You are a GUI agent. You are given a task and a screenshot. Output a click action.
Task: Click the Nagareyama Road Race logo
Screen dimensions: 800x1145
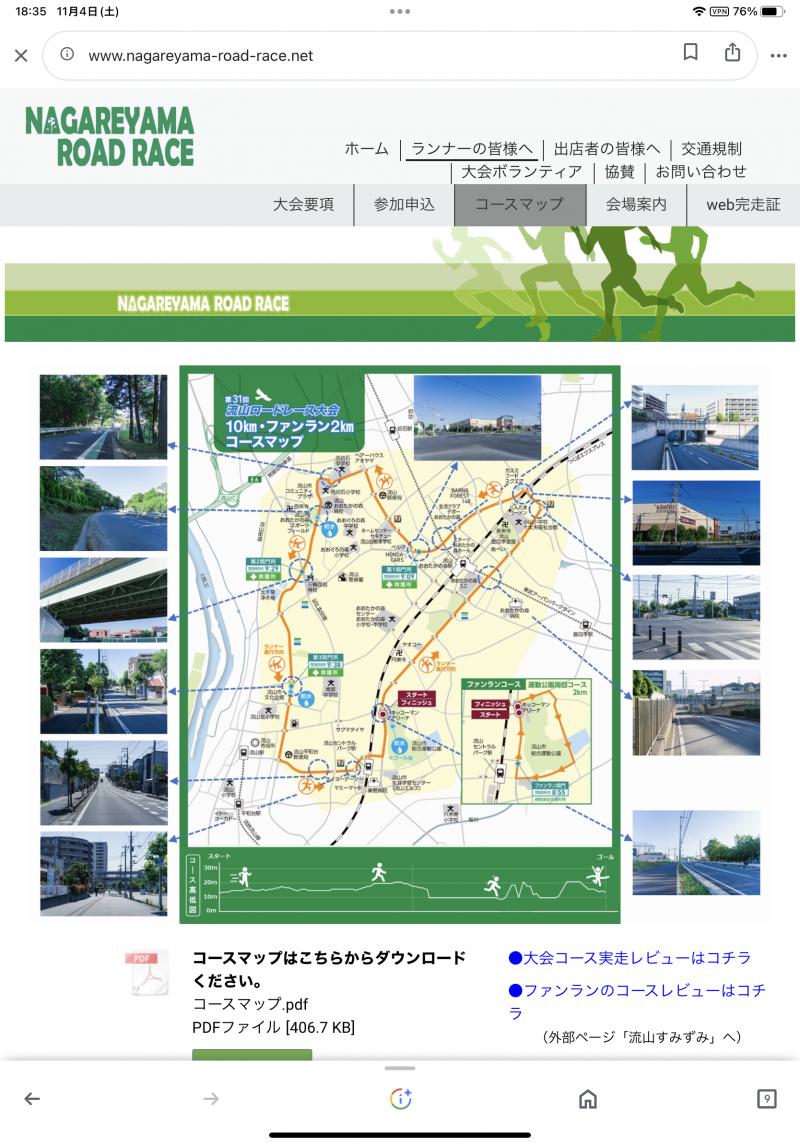[x=109, y=137]
